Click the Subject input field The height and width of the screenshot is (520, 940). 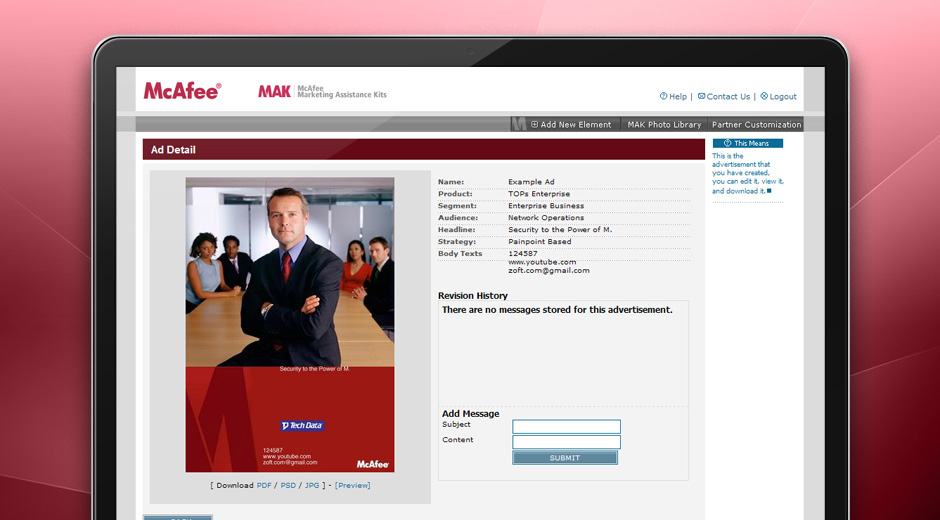[x=567, y=426]
